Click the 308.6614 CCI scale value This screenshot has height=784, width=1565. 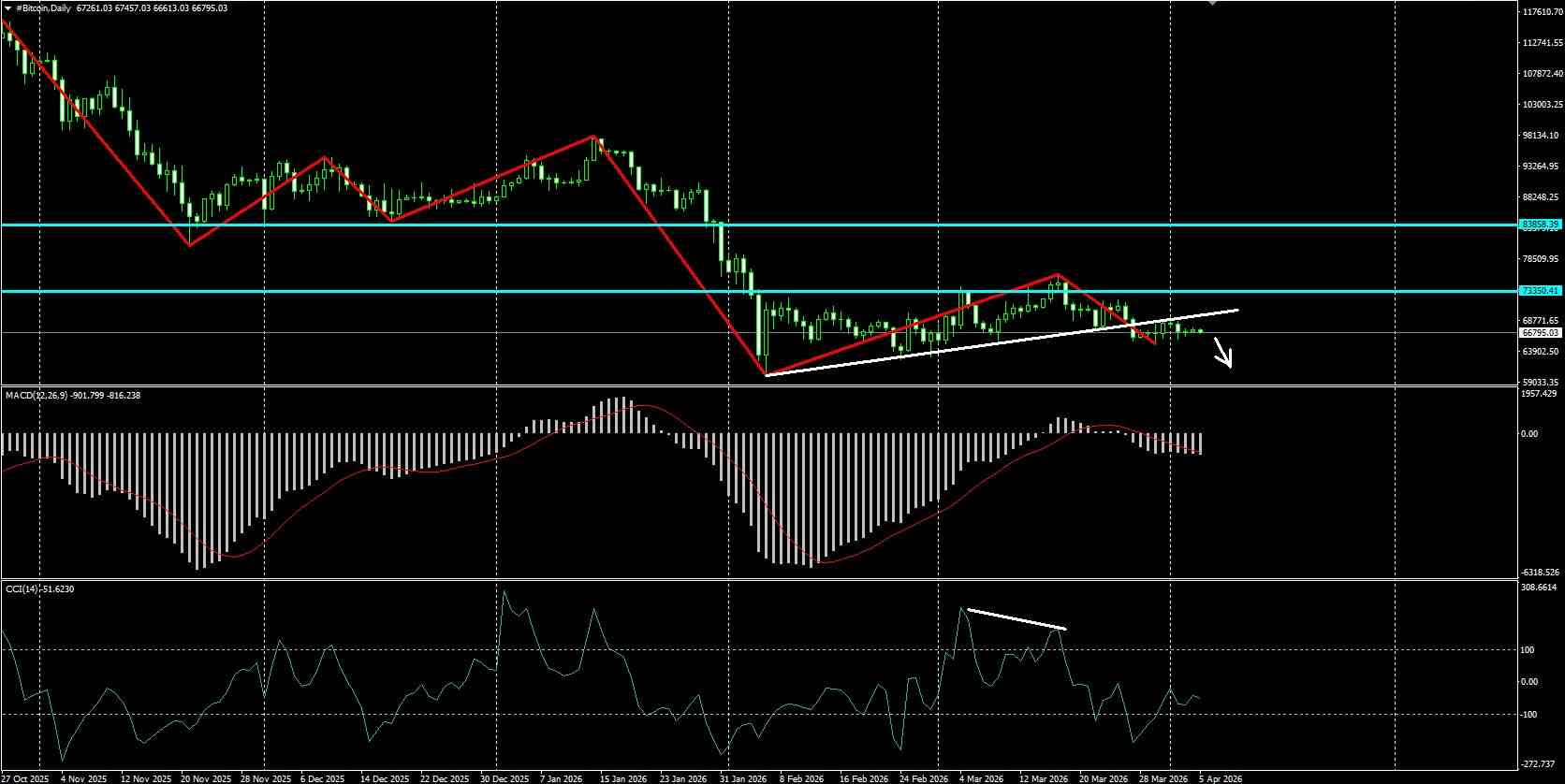1541,588
